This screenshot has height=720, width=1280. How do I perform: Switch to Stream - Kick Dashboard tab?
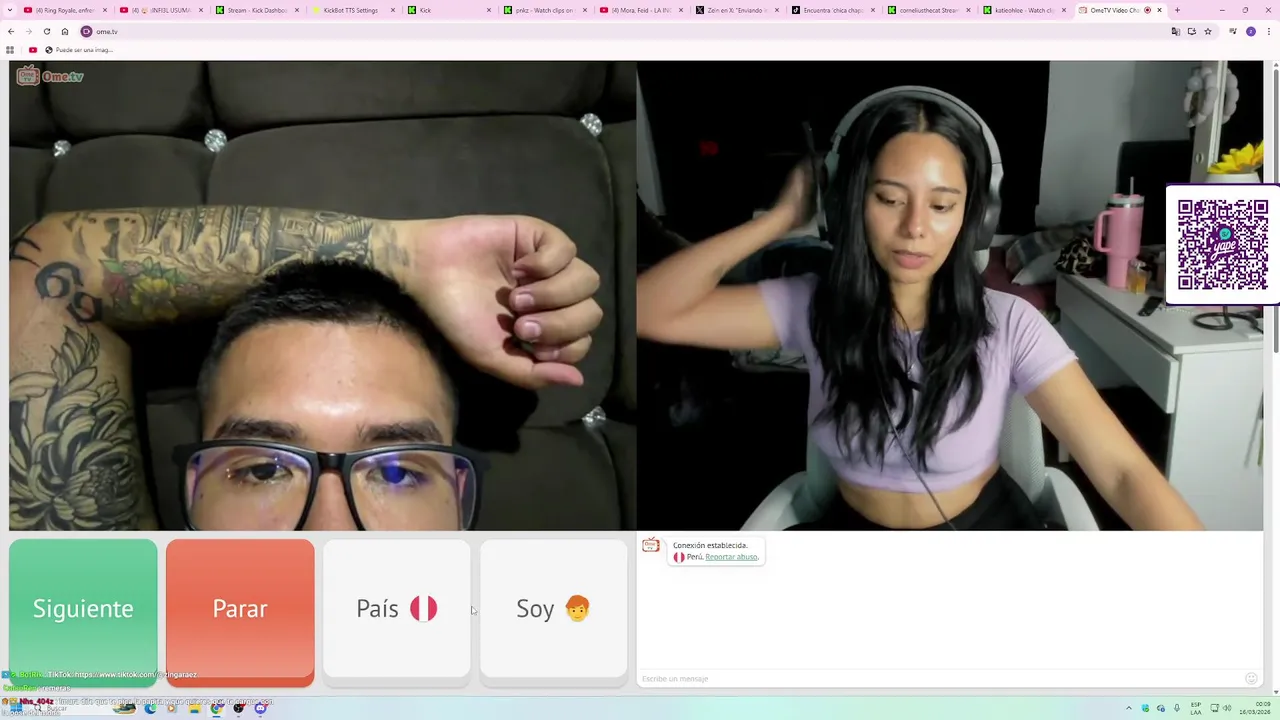(257, 10)
